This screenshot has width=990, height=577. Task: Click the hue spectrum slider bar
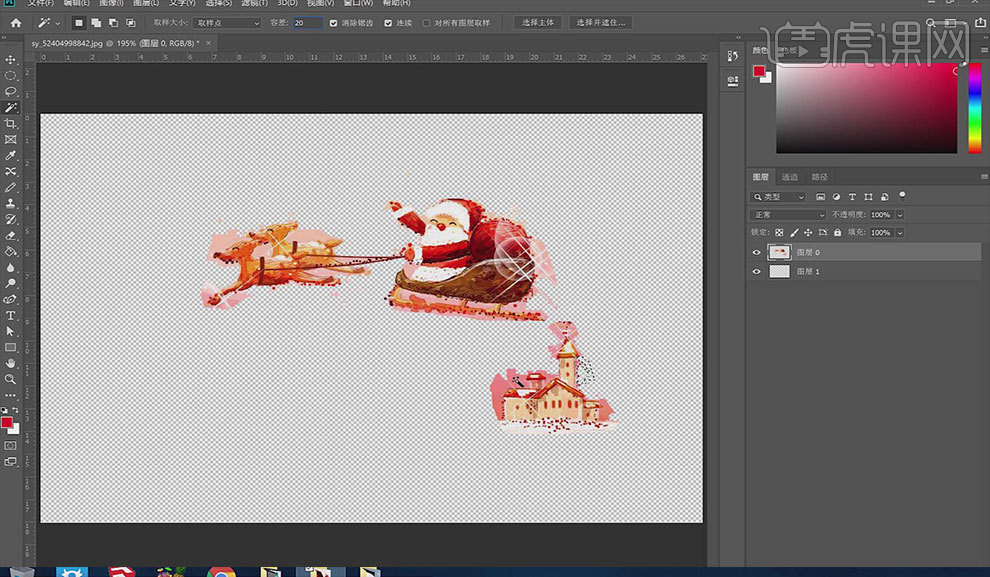coord(975,108)
